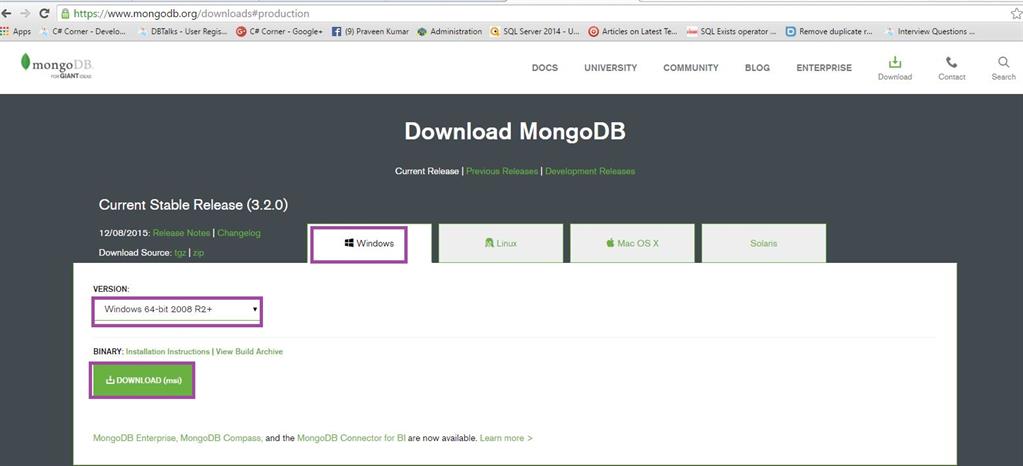This screenshot has width=1023, height=466.
Task: Click the browser back arrow
Action: point(7,13)
